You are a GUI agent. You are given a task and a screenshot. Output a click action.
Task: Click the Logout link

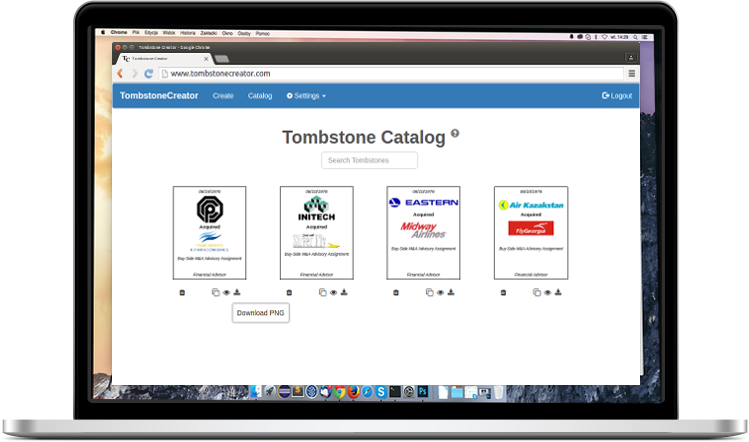point(617,96)
